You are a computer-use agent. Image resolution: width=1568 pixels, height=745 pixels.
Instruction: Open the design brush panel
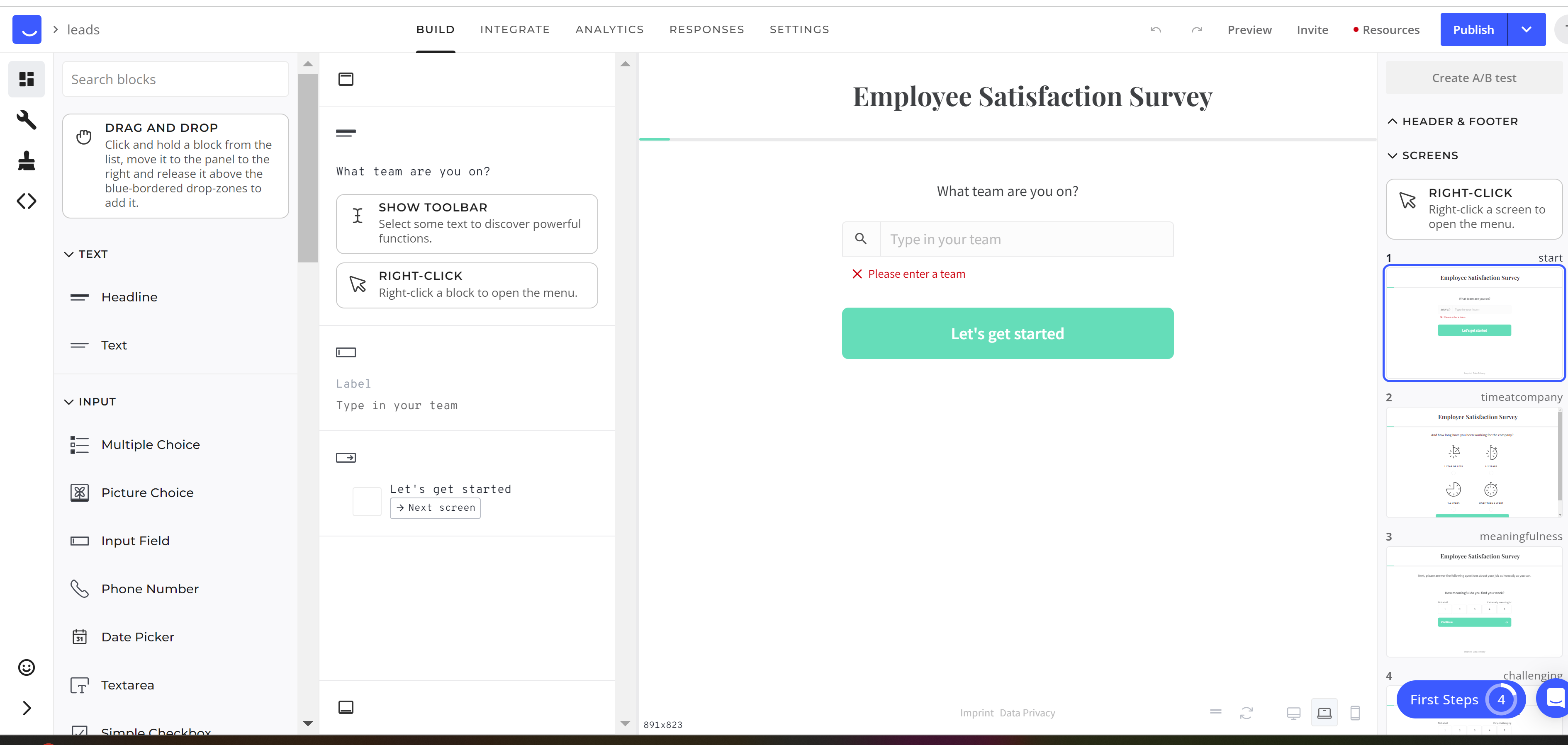click(26, 160)
